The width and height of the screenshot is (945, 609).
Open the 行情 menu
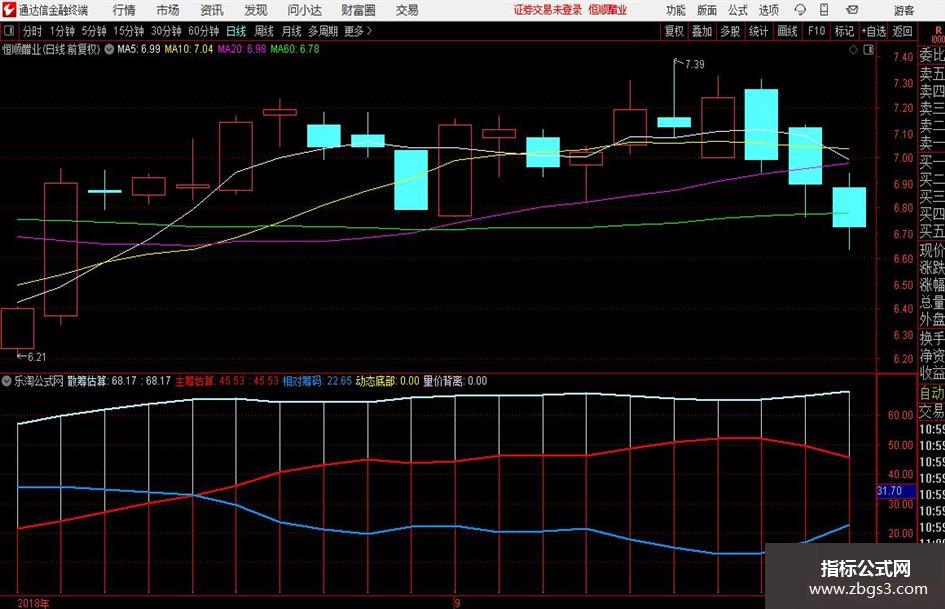pyautogui.click(x=124, y=10)
